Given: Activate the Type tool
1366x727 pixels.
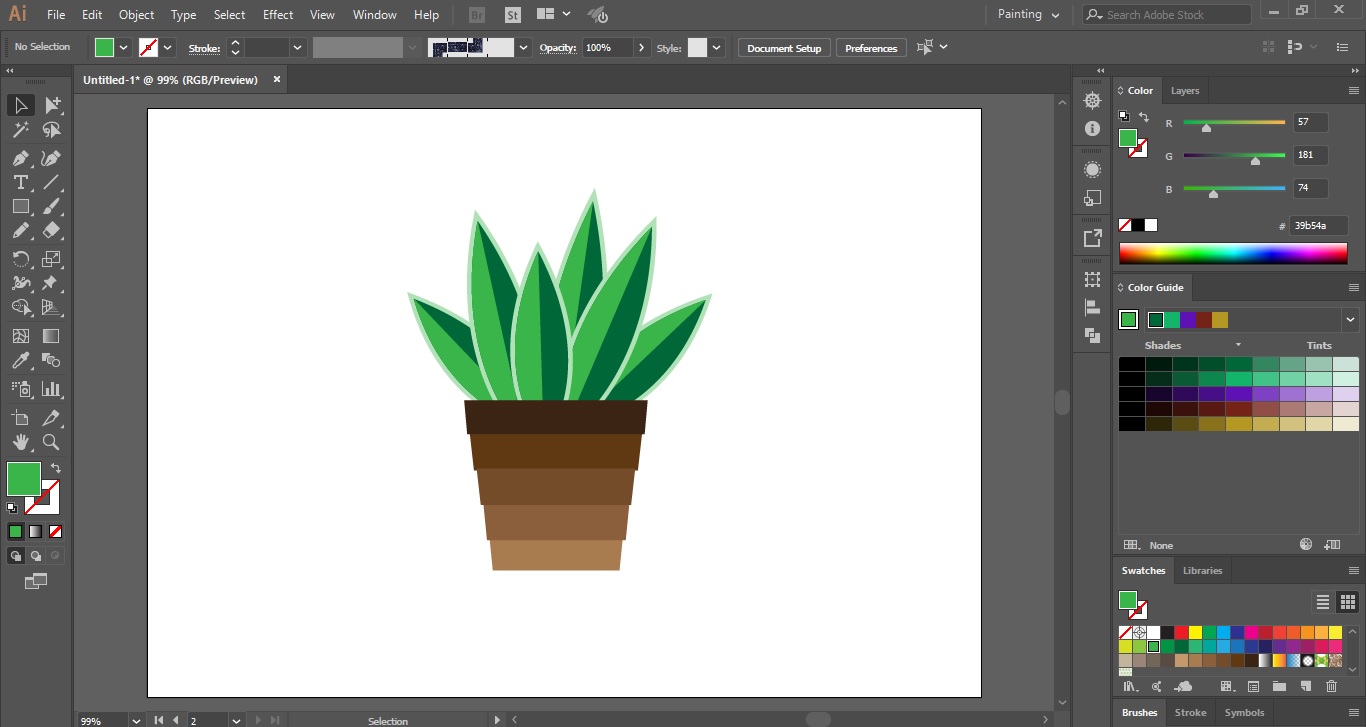Looking at the screenshot, I should [20, 182].
